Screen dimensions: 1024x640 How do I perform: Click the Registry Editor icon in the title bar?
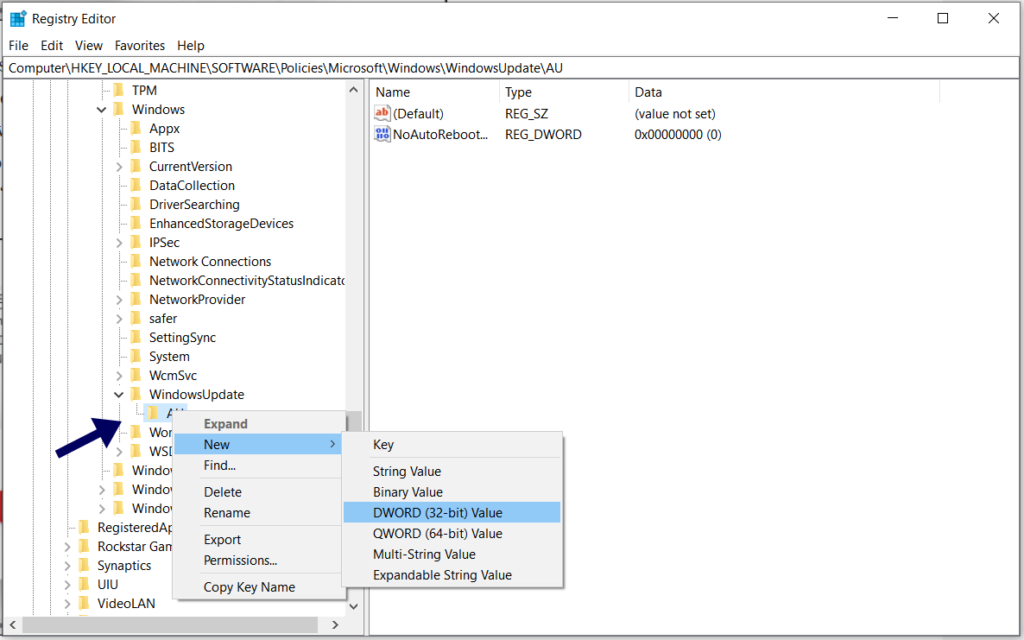coord(16,18)
